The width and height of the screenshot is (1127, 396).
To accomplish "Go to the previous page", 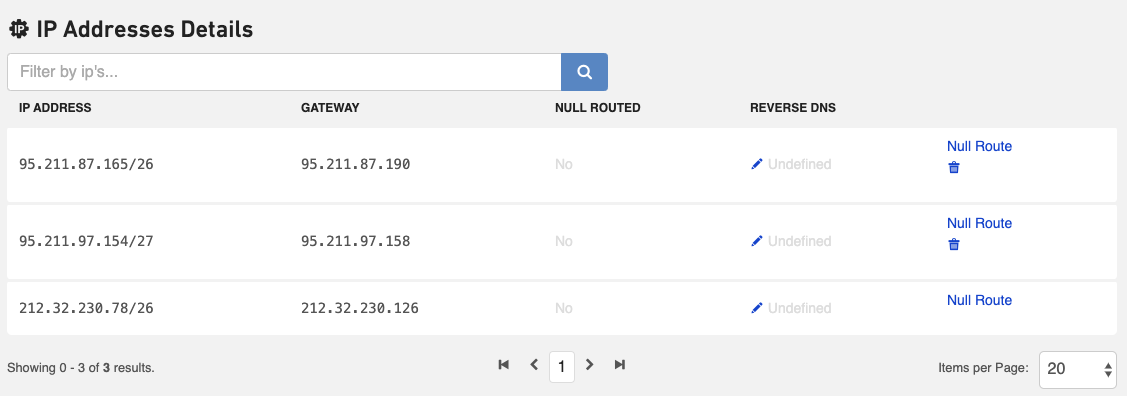I will [534, 365].
